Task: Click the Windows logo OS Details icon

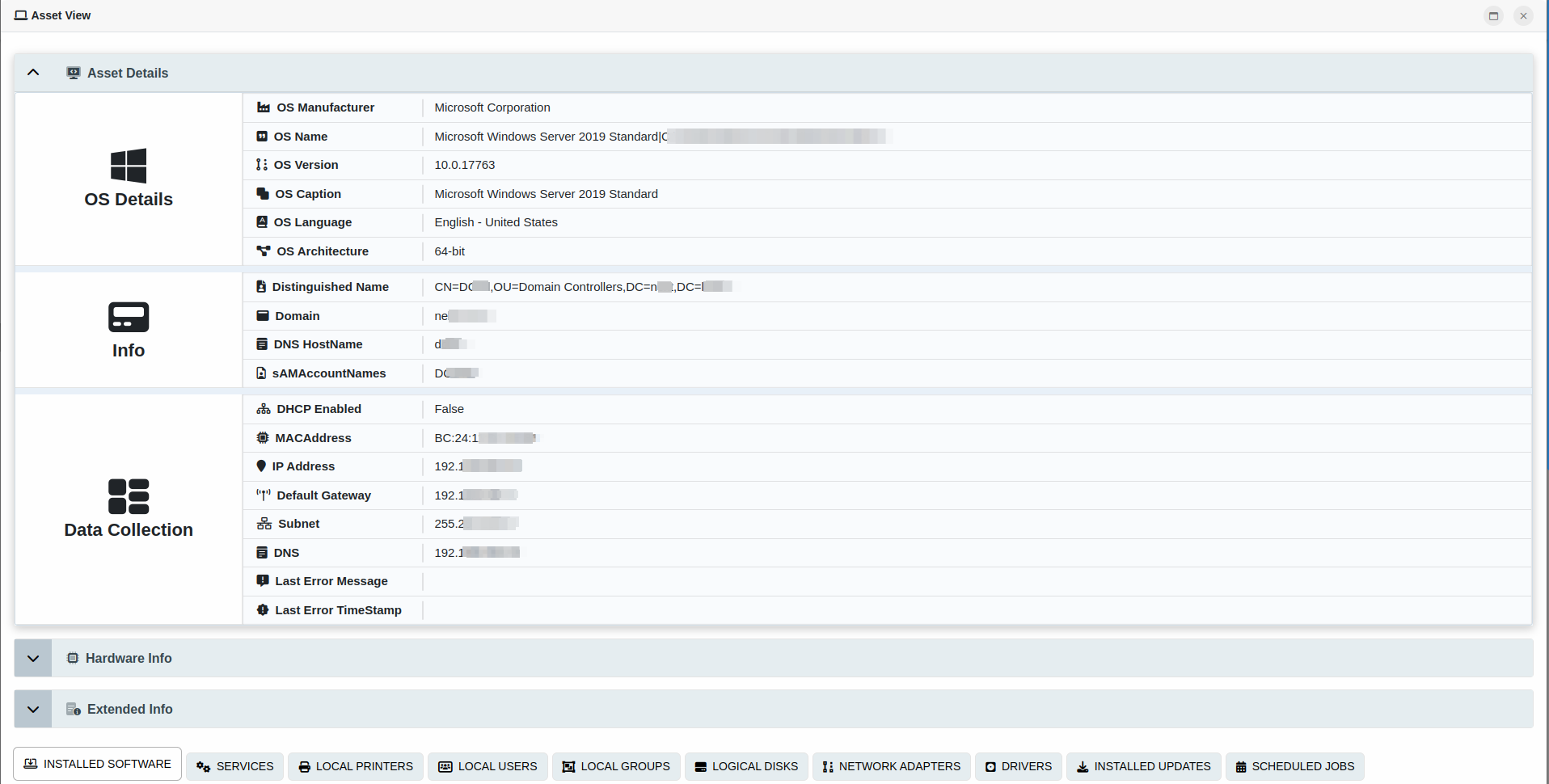Action: click(x=129, y=166)
